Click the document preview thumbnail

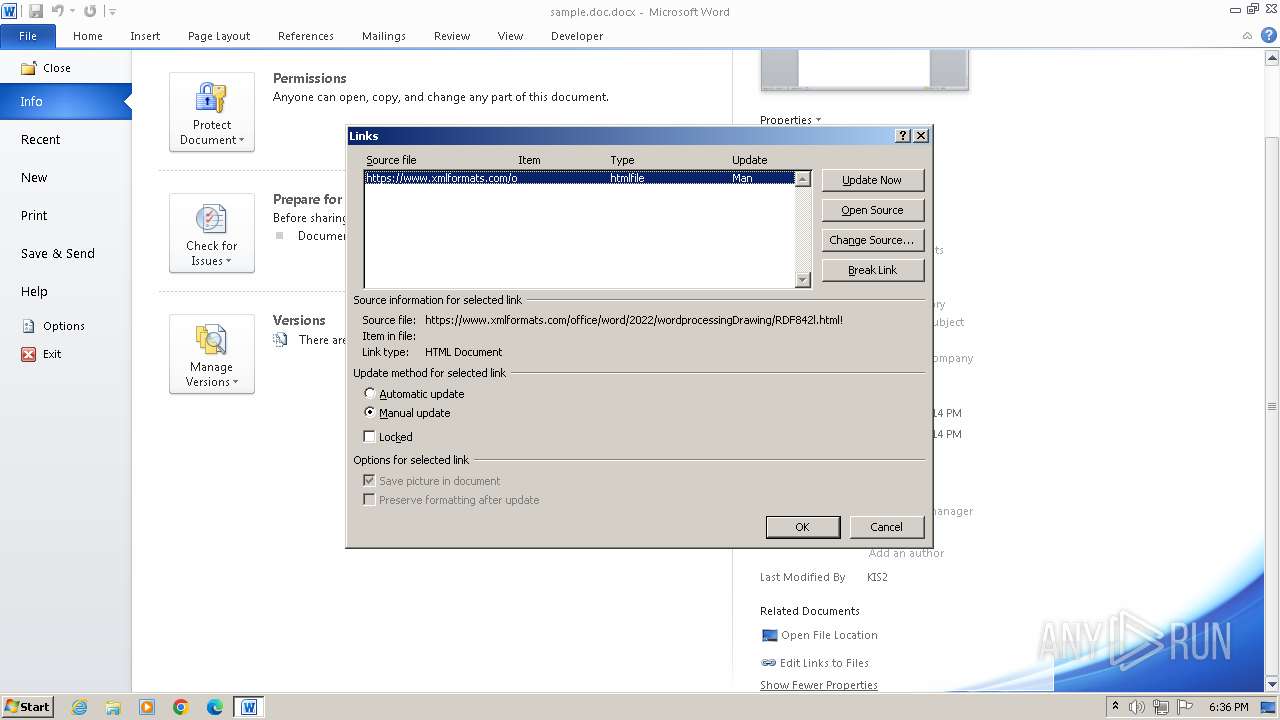(864, 69)
